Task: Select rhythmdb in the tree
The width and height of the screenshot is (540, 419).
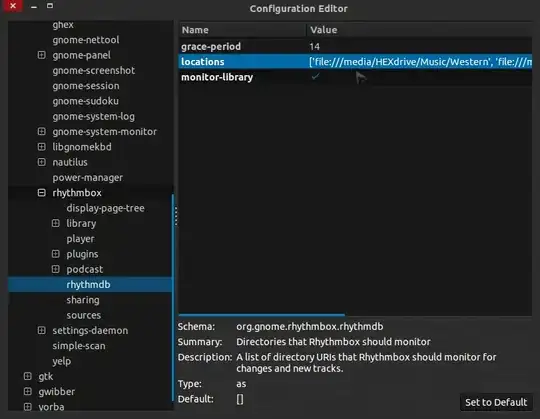Action: tap(88, 284)
